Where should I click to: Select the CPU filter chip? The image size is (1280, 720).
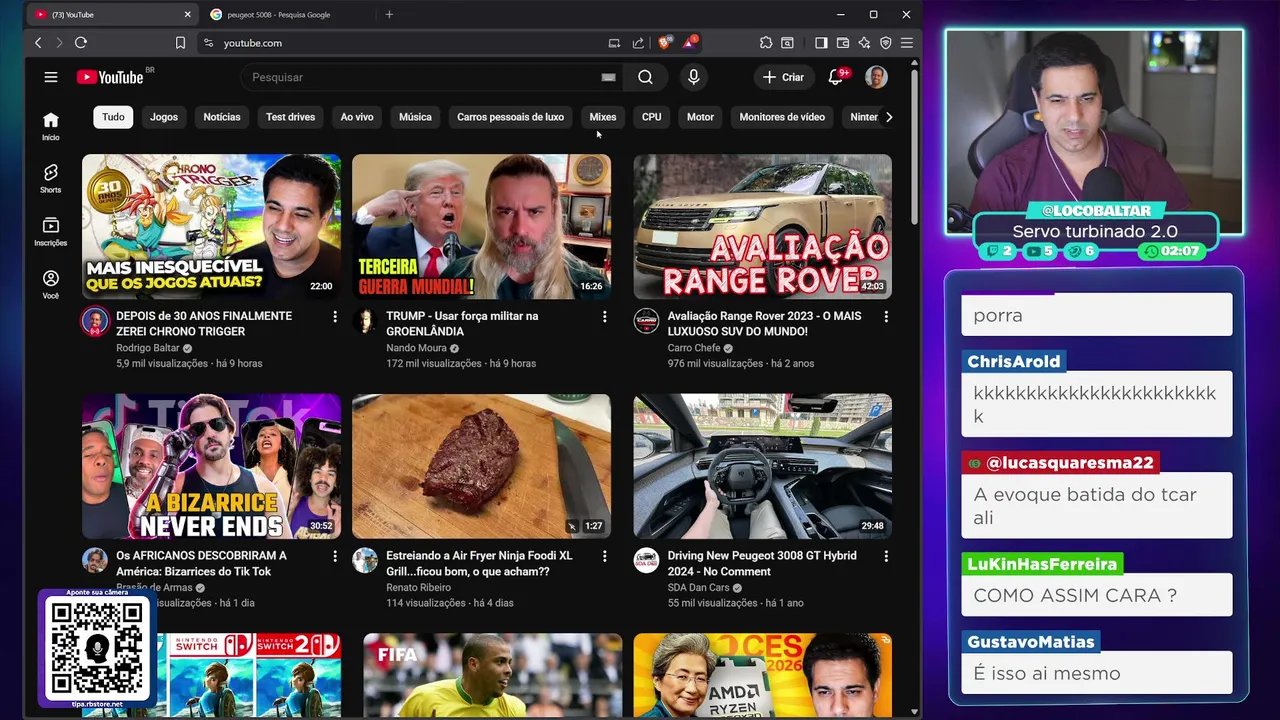tap(652, 117)
